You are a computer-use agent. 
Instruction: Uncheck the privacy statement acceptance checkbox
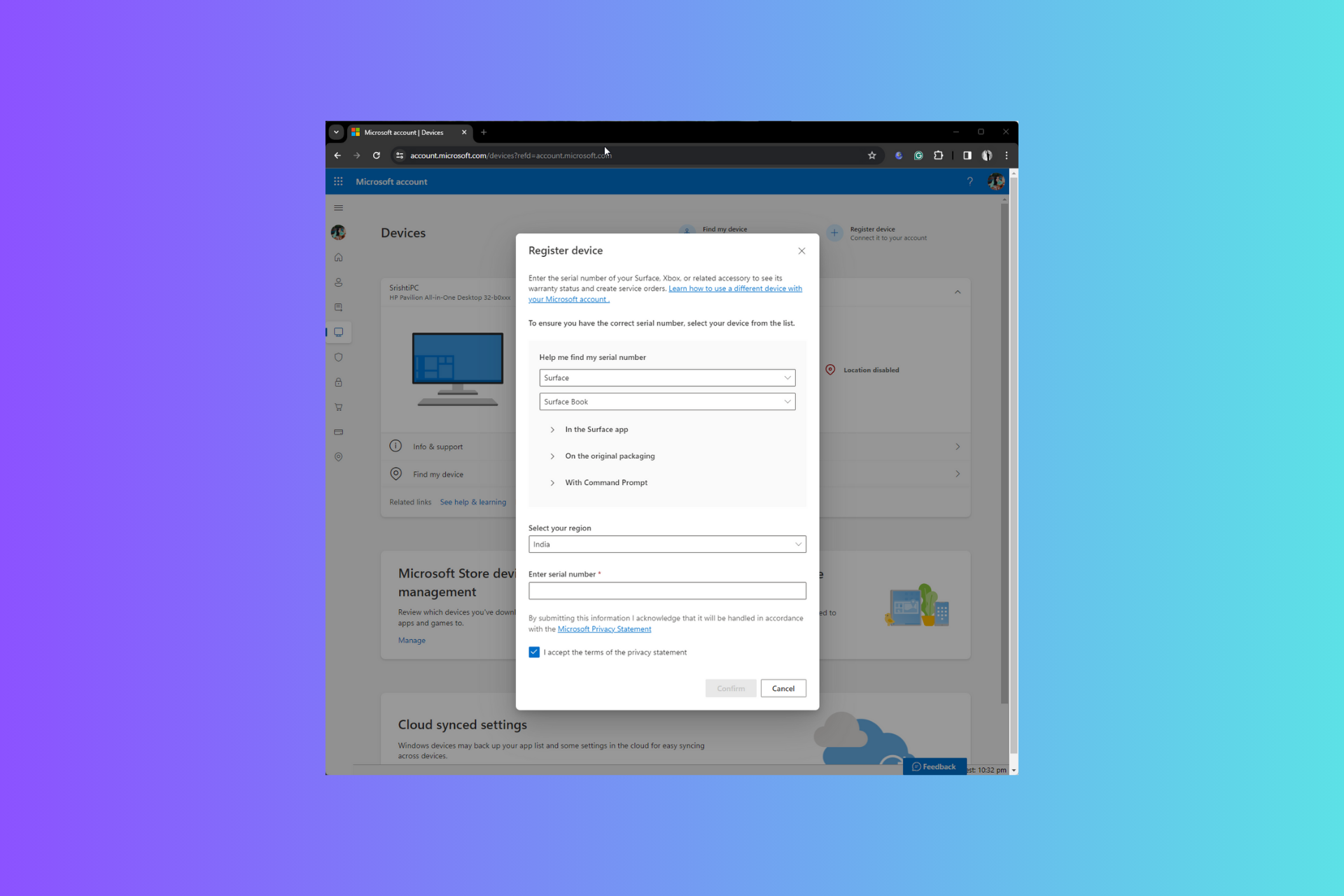[534, 652]
